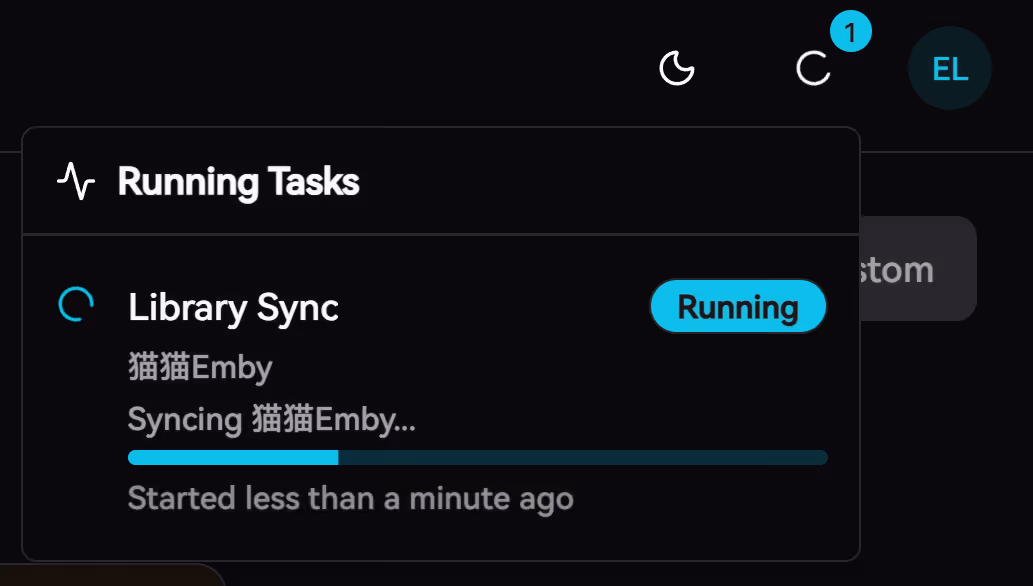Click the 猫猫Emby server name under Library Sync

(x=200, y=368)
